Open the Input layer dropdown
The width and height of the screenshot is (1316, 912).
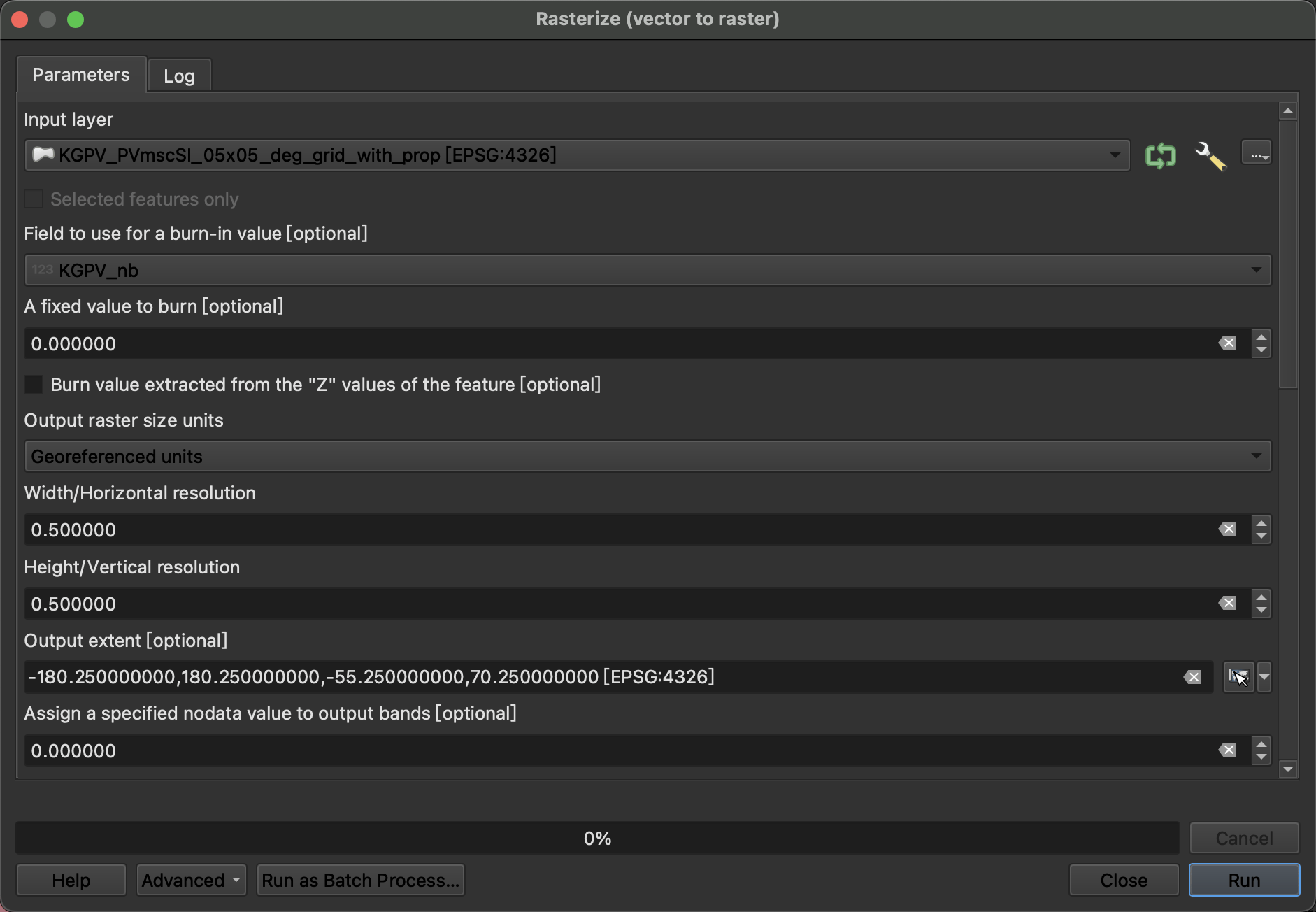pyautogui.click(x=577, y=155)
